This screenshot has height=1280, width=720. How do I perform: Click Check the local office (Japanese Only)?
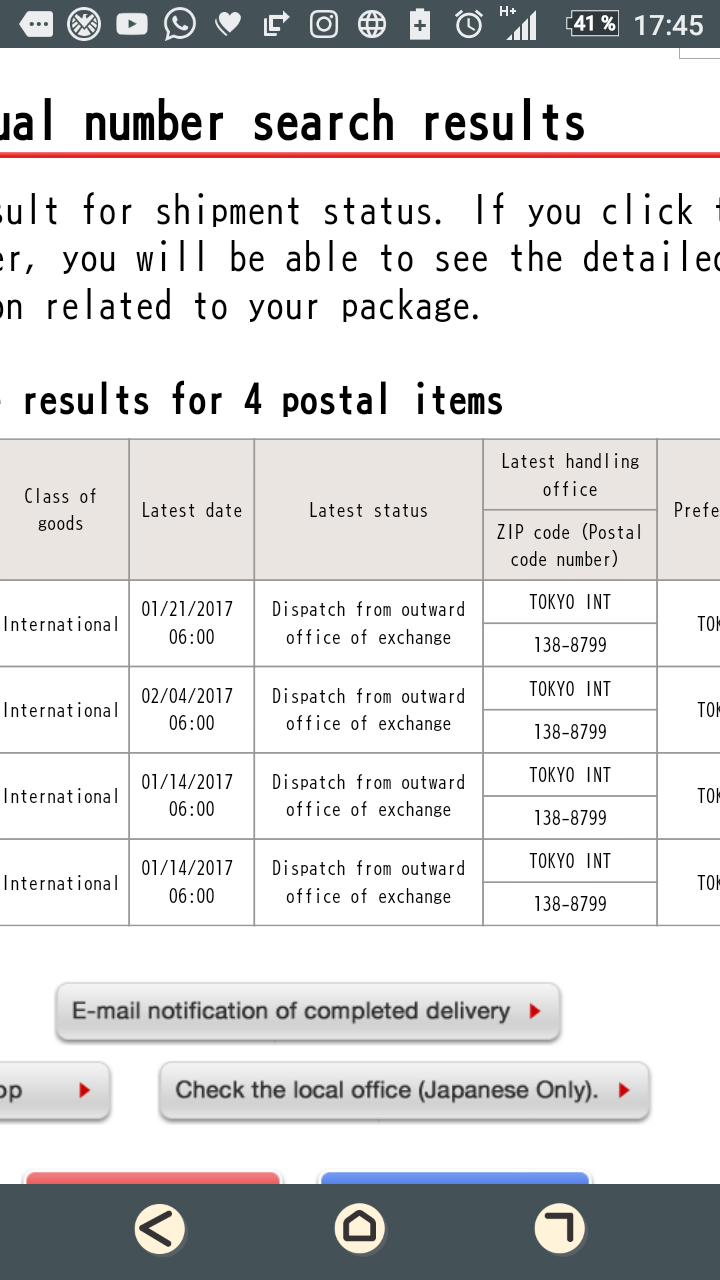click(x=404, y=1090)
